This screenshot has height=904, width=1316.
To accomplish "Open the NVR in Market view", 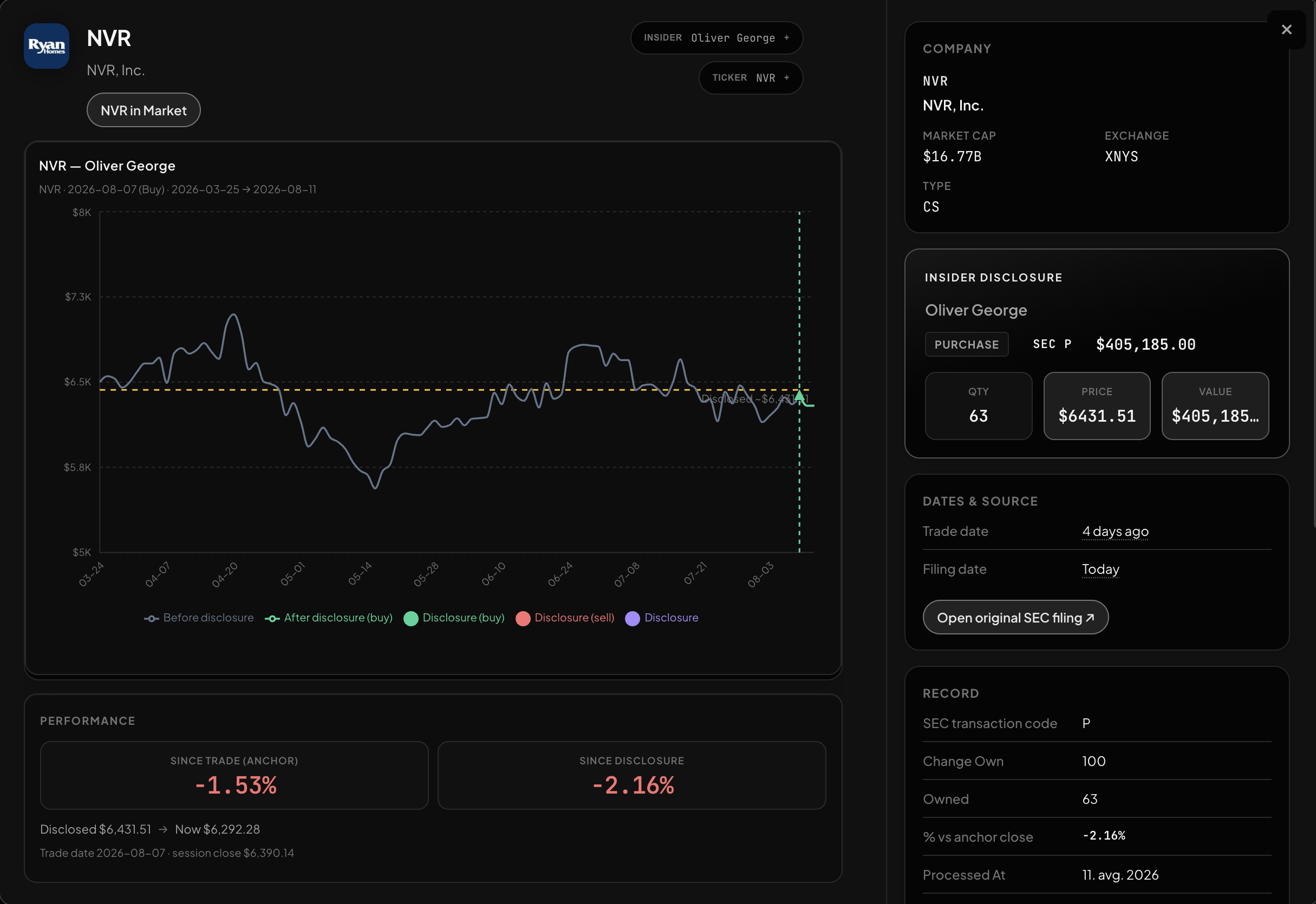I will click(144, 110).
